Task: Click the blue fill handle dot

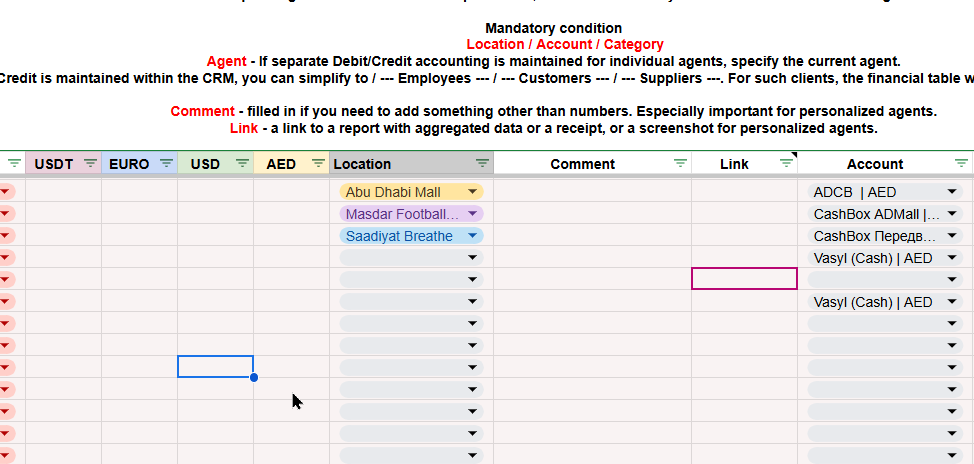Action: click(254, 377)
